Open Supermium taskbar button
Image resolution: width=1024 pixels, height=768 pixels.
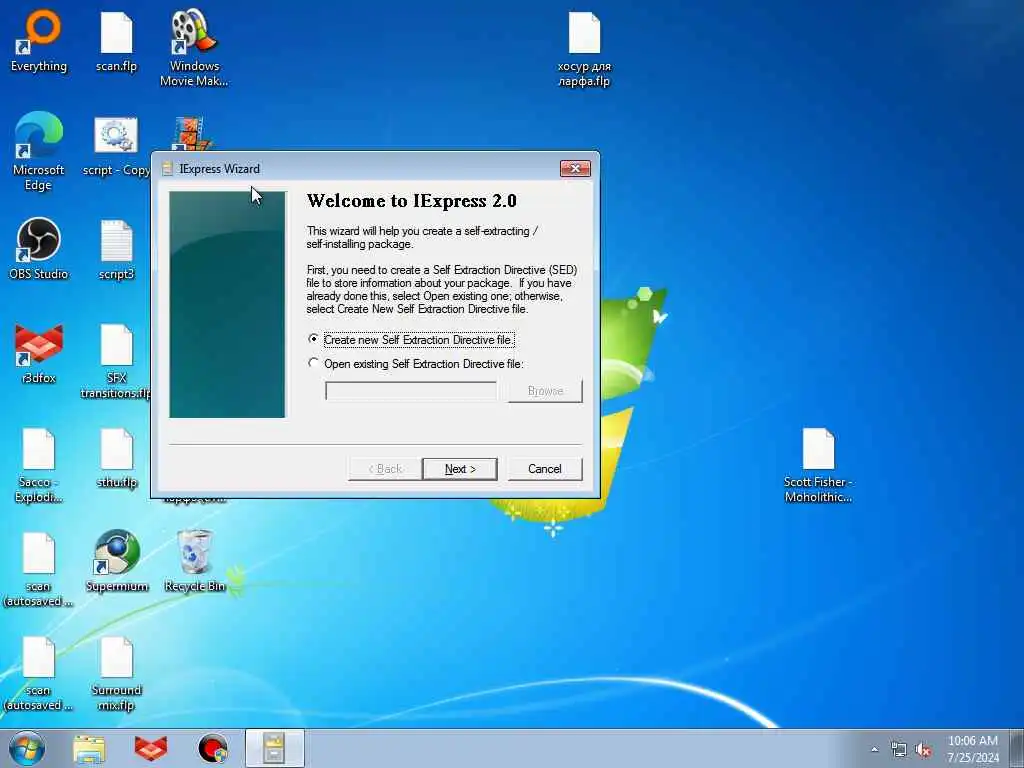pyautogui.click(x=213, y=748)
